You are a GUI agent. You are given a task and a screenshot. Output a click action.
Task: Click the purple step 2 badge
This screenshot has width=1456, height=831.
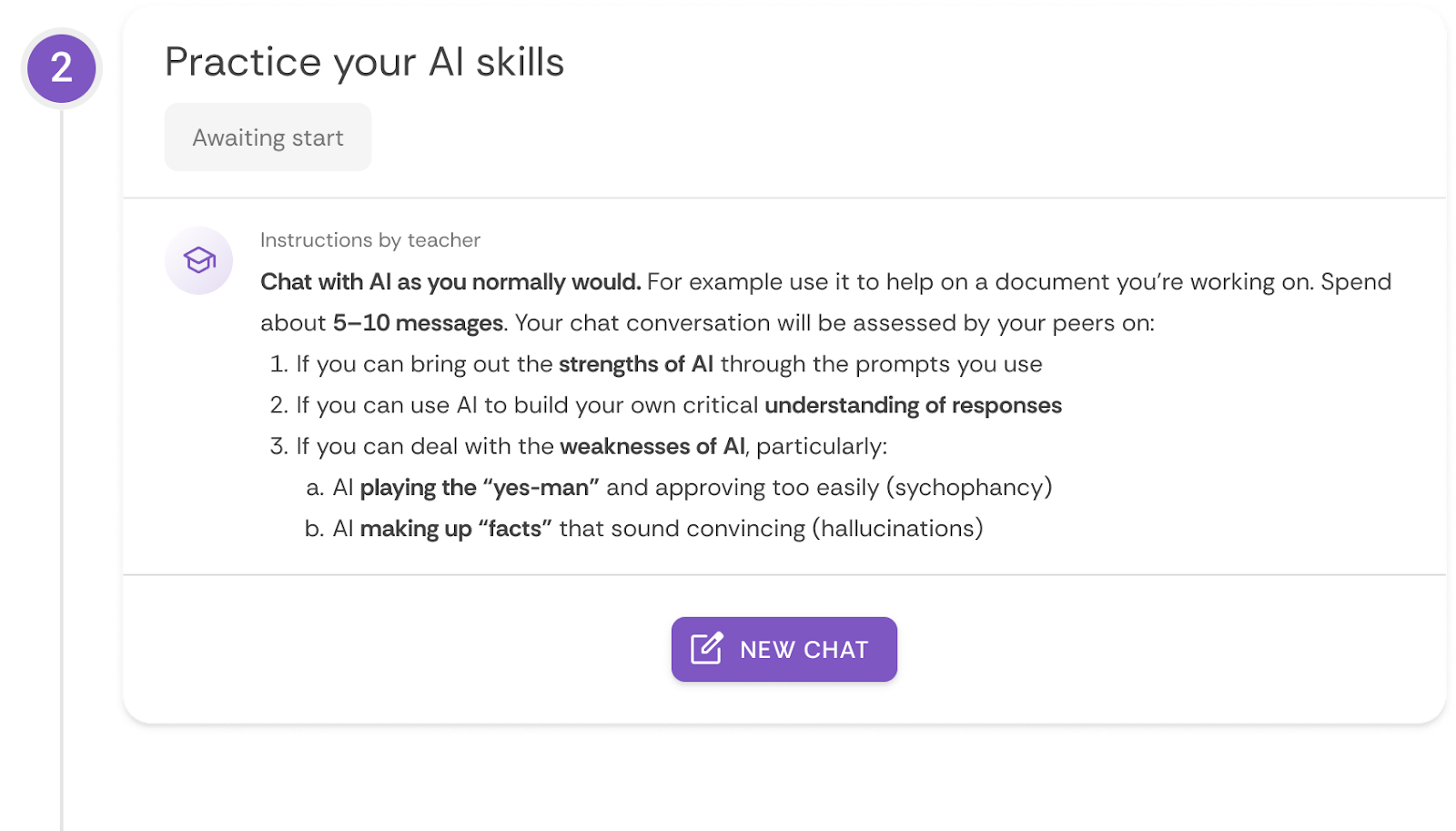pyautogui.click(x=61, y=68)
